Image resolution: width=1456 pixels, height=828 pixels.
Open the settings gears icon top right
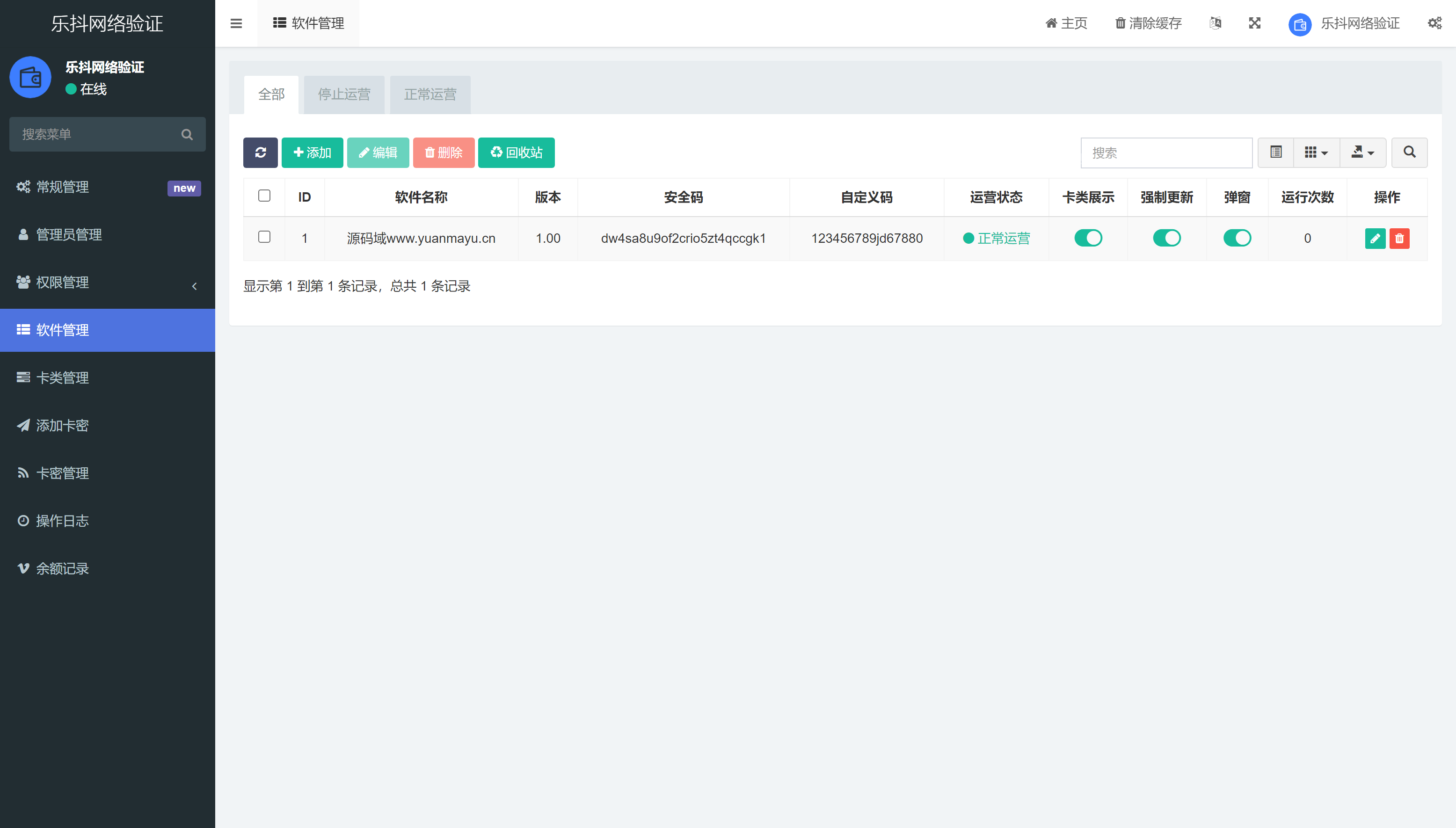pyautogui.click(x=1435, y=23)
